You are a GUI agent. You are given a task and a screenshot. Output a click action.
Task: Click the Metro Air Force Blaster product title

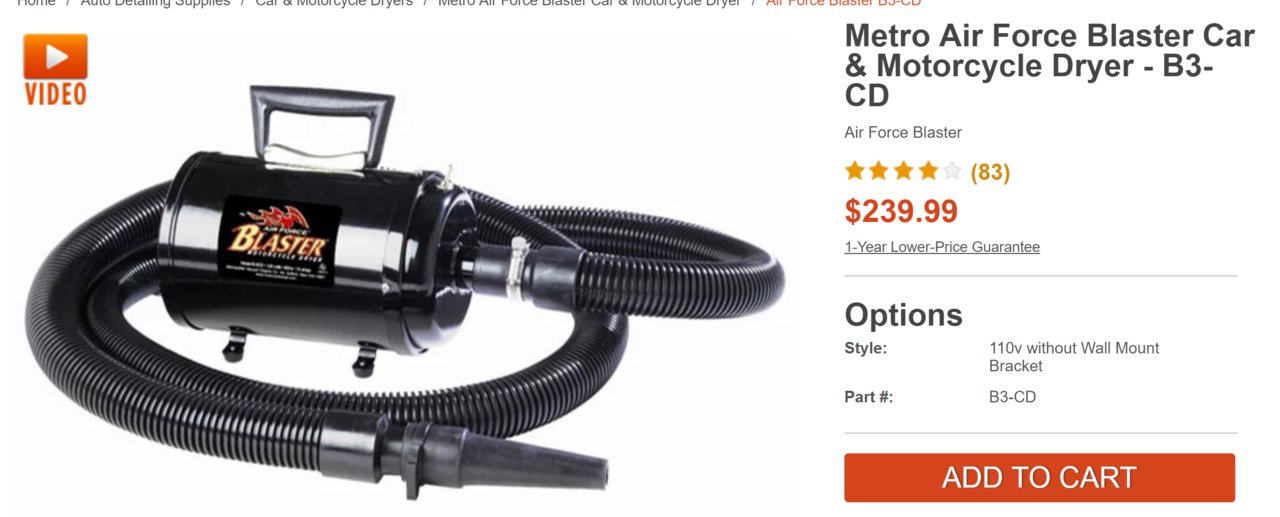pyautogui.click(x=1049, y=65)
